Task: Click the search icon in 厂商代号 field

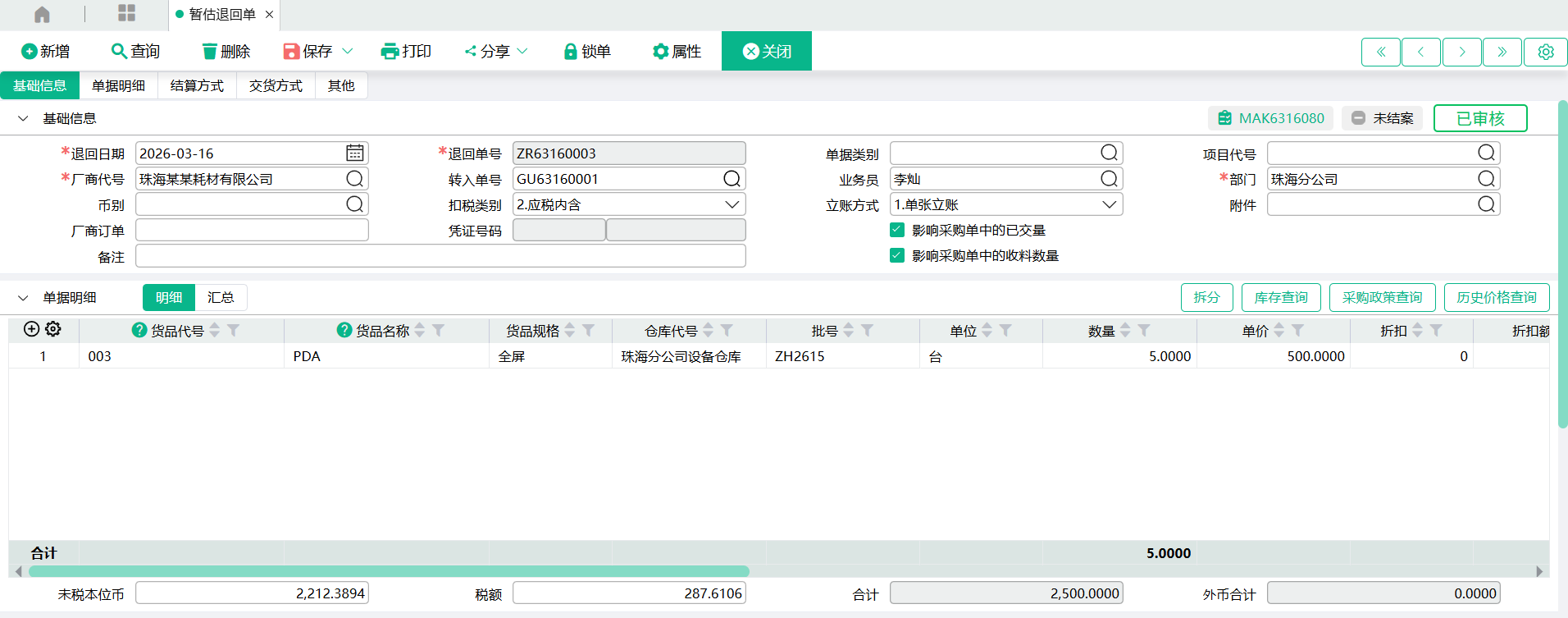Action: click(354, 179)
